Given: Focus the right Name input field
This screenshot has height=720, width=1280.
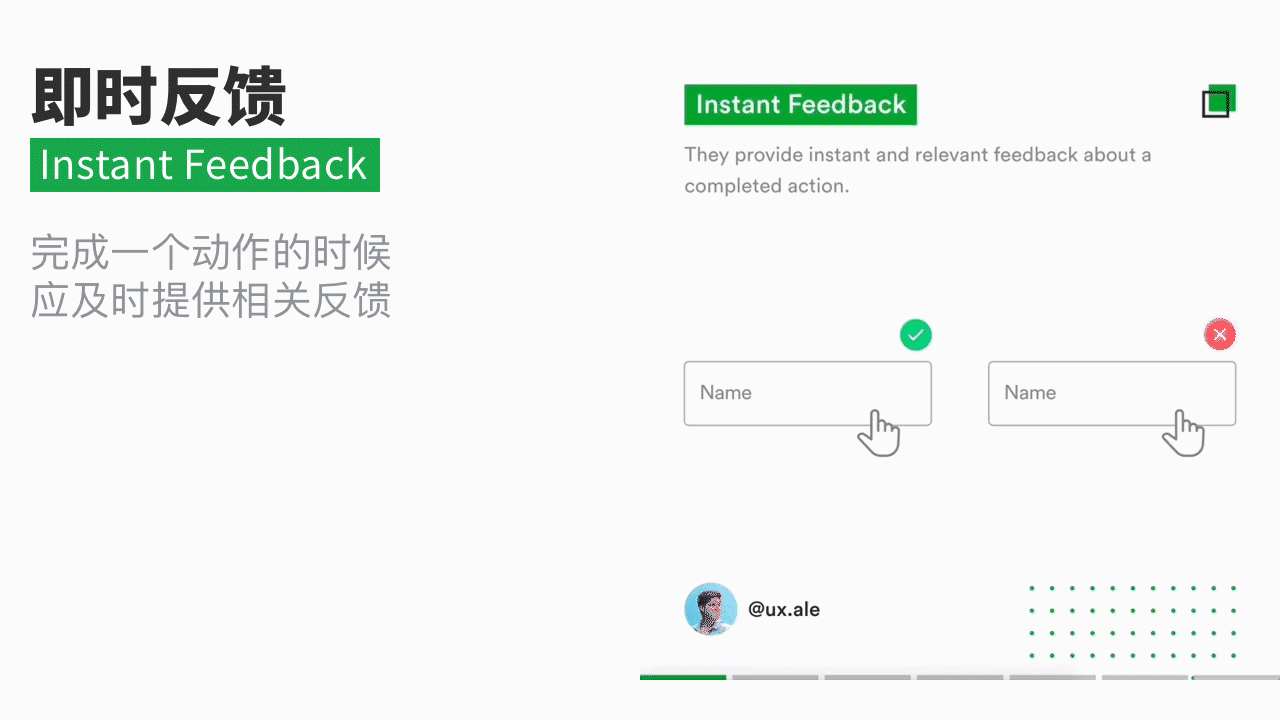Looking at the screenshot, I should pyautogui.click(x=1112, y=393).
